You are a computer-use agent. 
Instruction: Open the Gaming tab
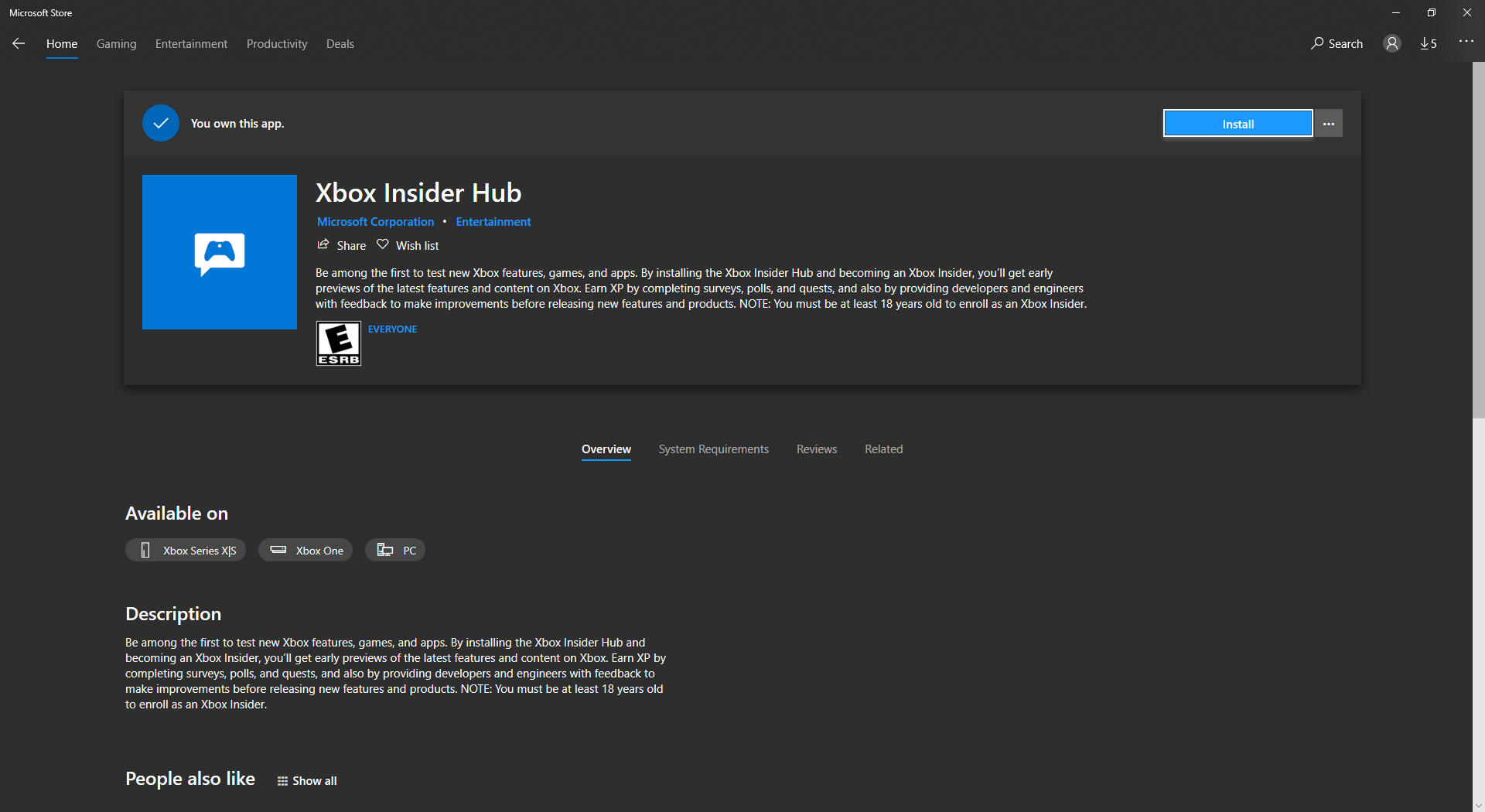pyautogui.click(x=116, y=44)
